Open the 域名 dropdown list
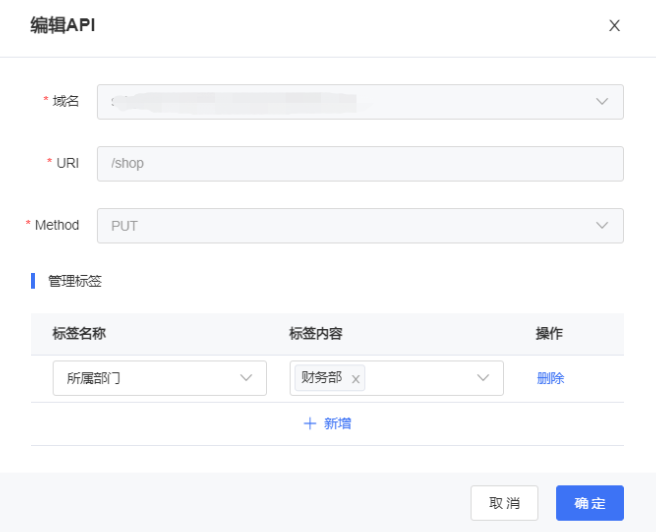The height and width of the screenshot is (532, 656). coord(359,102)
